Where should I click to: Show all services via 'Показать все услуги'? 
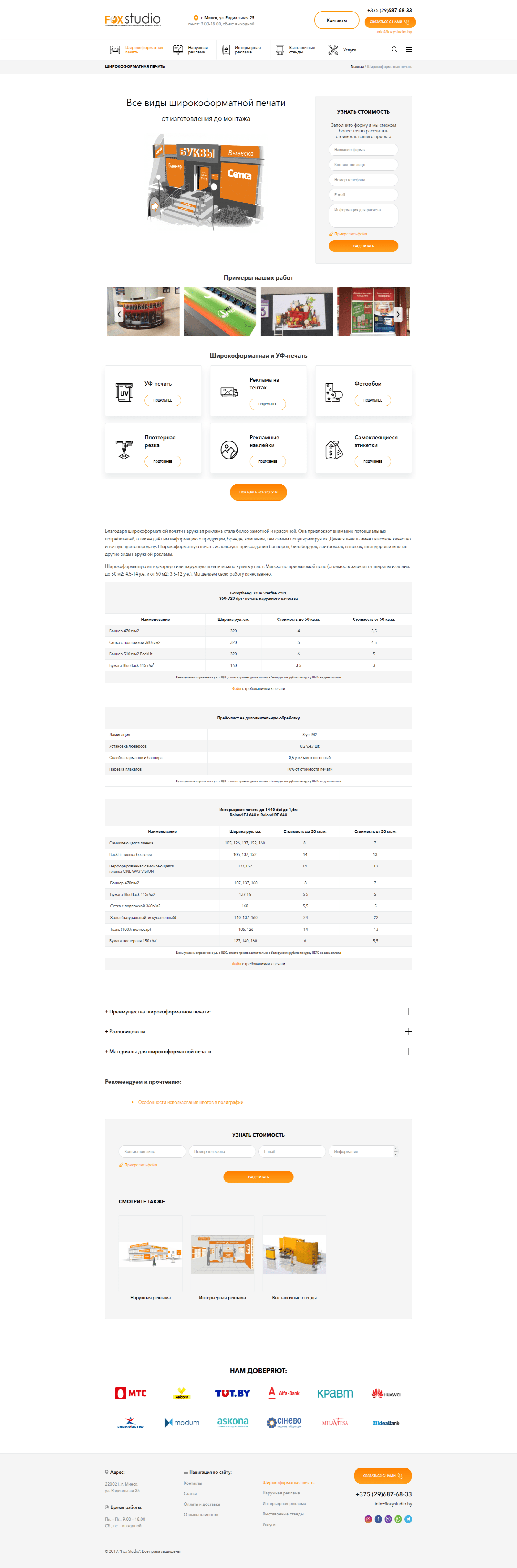(258, 492)
